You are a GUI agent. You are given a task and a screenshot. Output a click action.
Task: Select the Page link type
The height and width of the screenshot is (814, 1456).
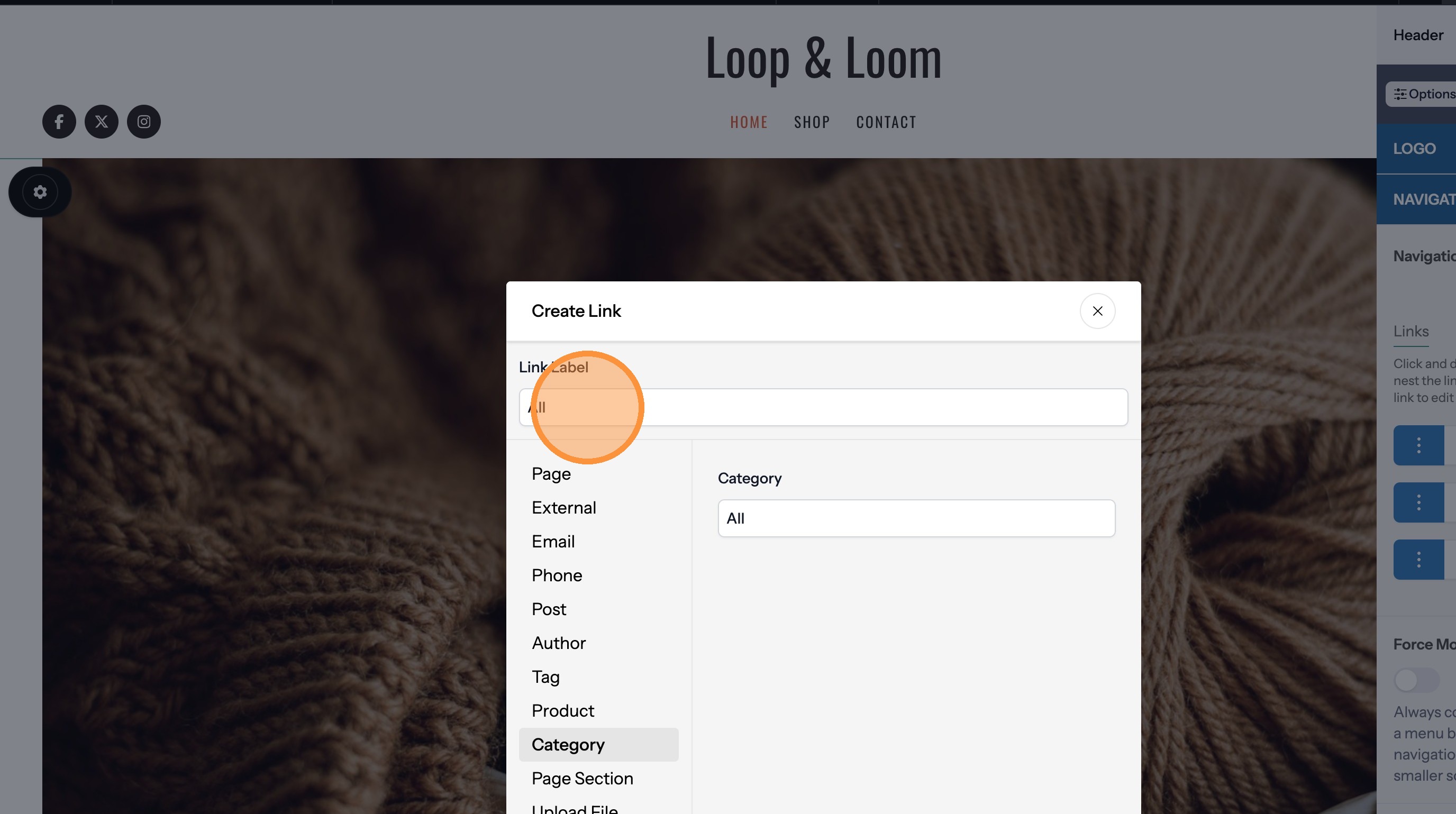point(551,473)
